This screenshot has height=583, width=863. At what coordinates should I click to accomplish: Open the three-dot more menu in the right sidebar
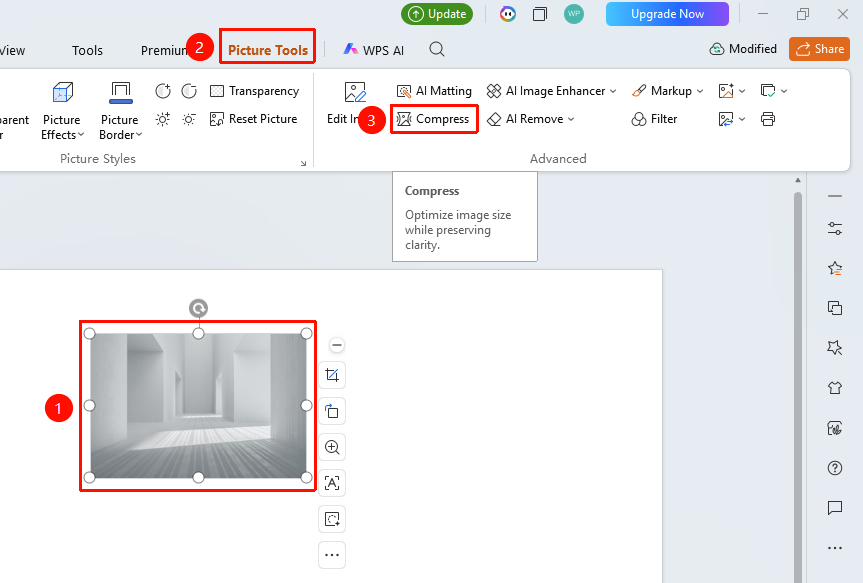(x=835, y=548)
